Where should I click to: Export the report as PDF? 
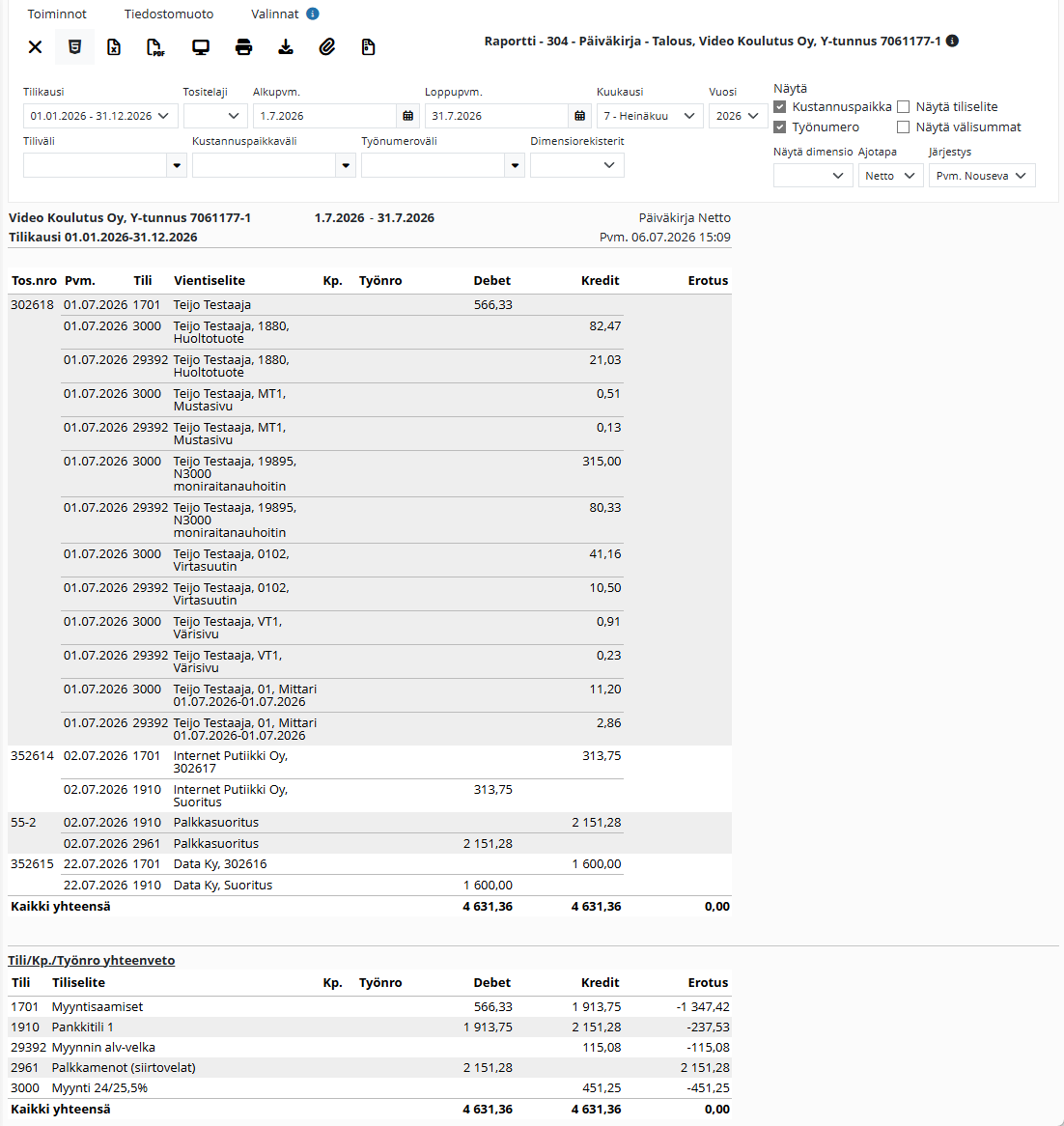coord(155,47)
